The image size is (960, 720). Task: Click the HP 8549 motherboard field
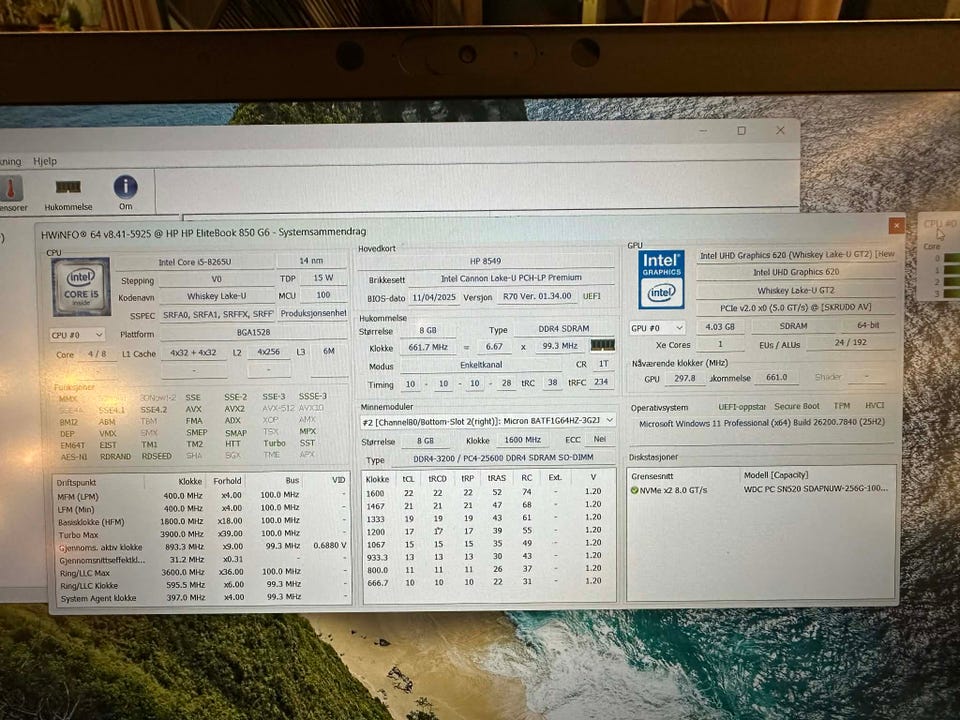[x=486, y=261]
